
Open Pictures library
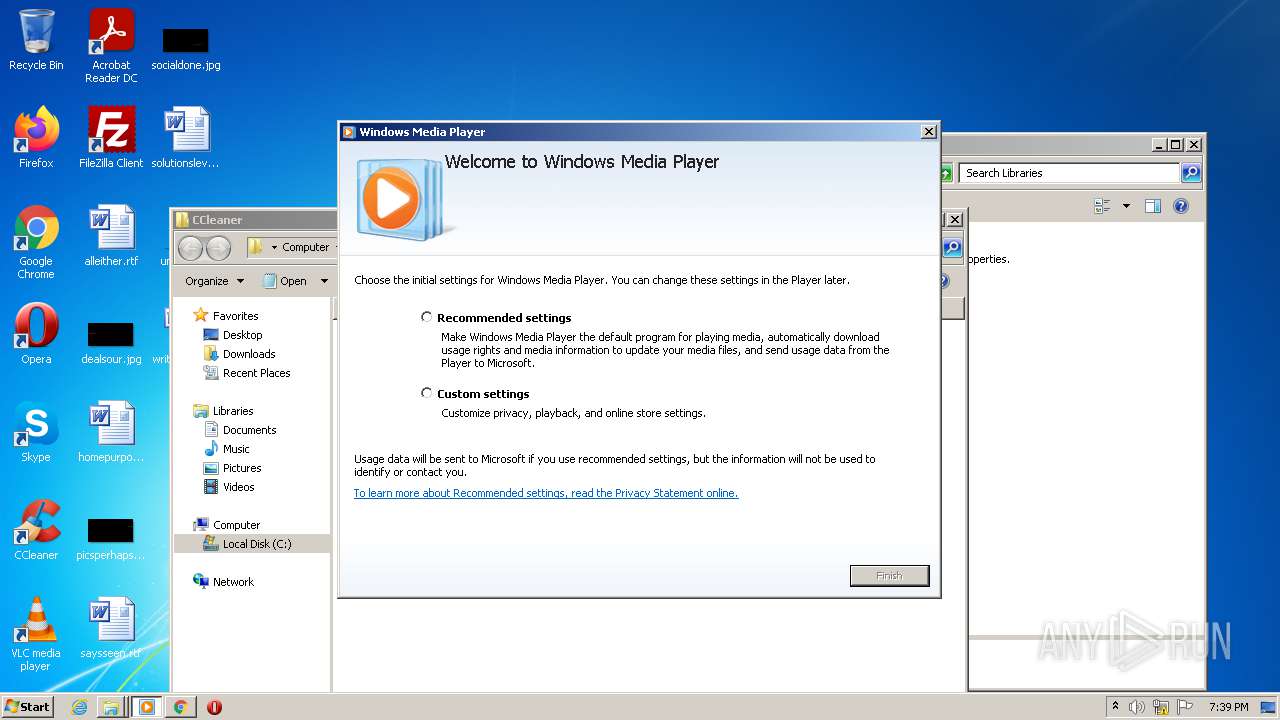[242, 468]
